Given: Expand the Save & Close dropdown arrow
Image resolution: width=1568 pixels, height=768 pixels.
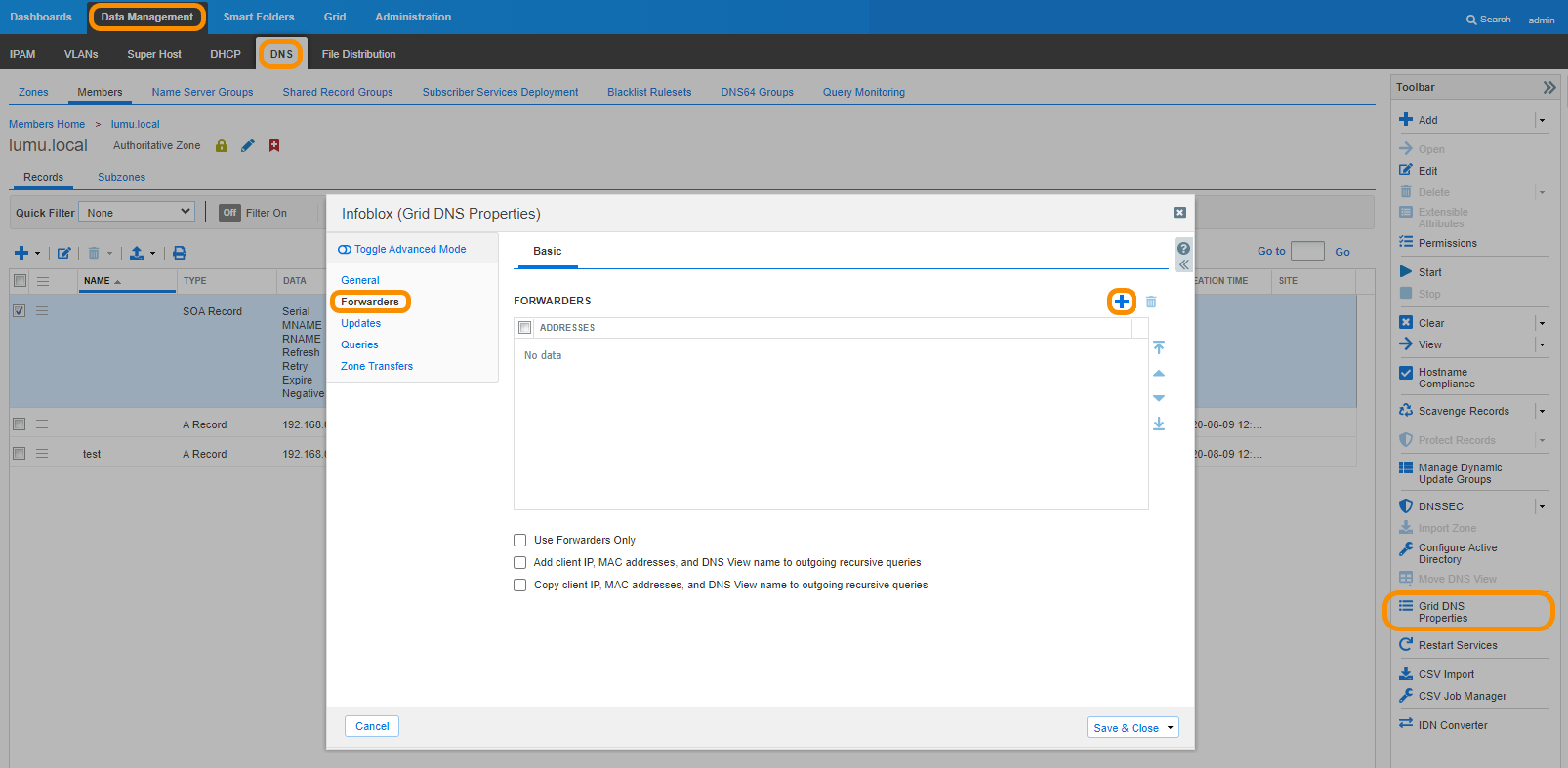Looking at the screenshot, I should pyautogui.click(x=1170, y=728).
